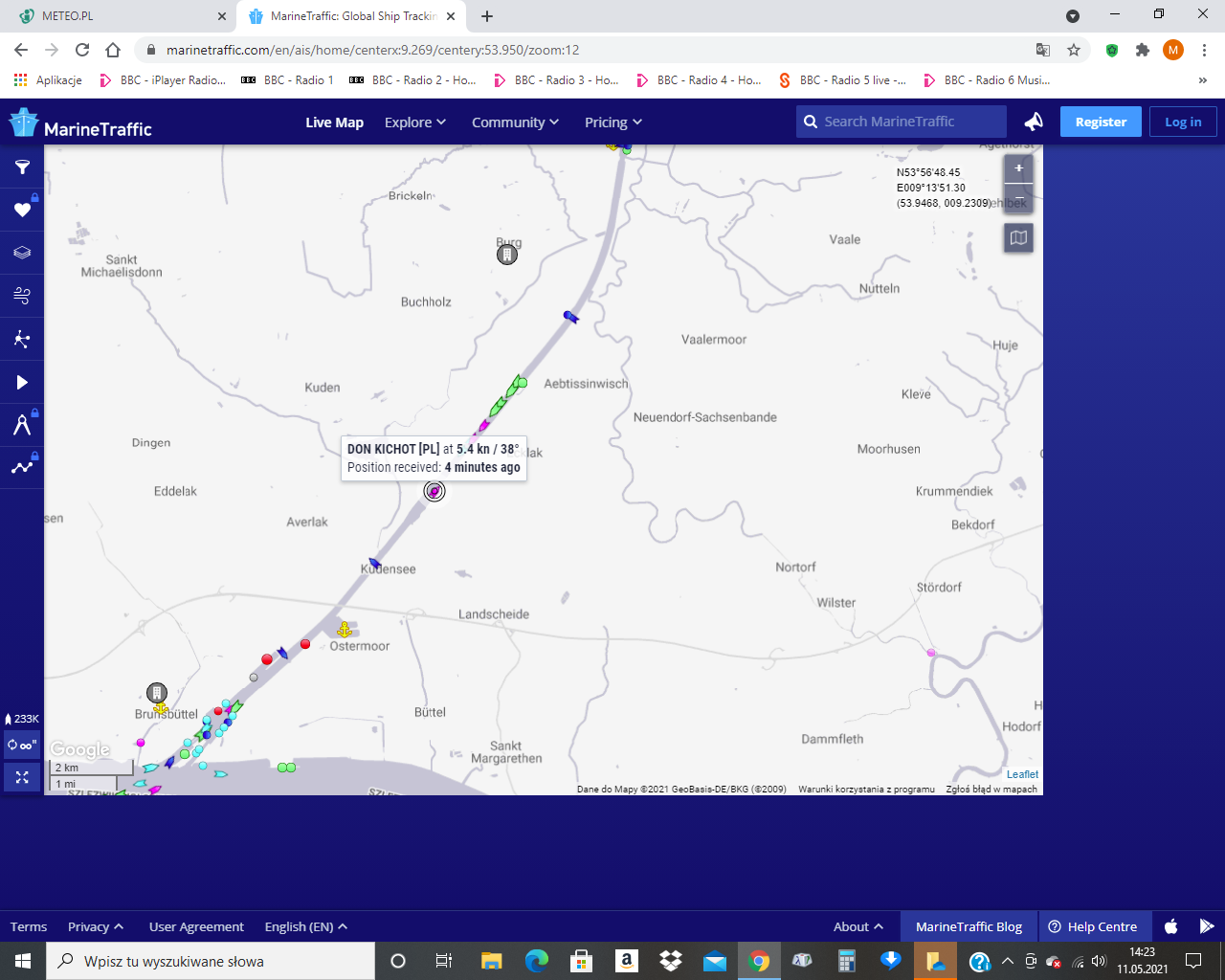Click the Register button
The height and width of the screenshot is (980, 1225).
(1101, 122)
